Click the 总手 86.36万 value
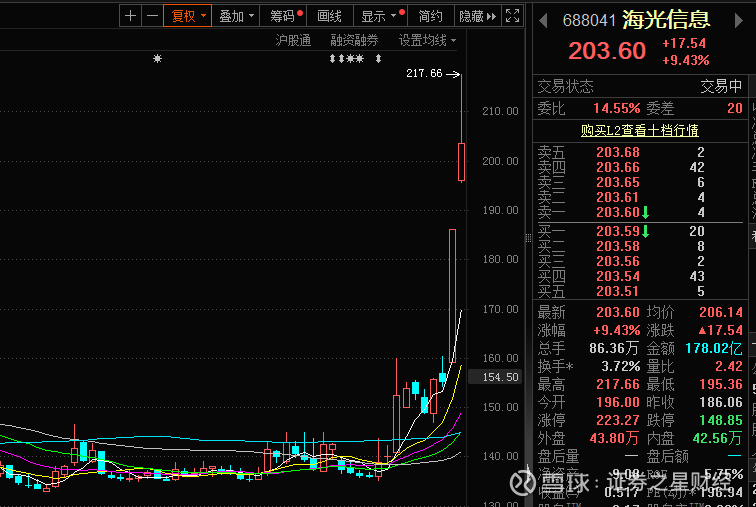This screenshot has width=756, height=507. [x=614, y=348]
